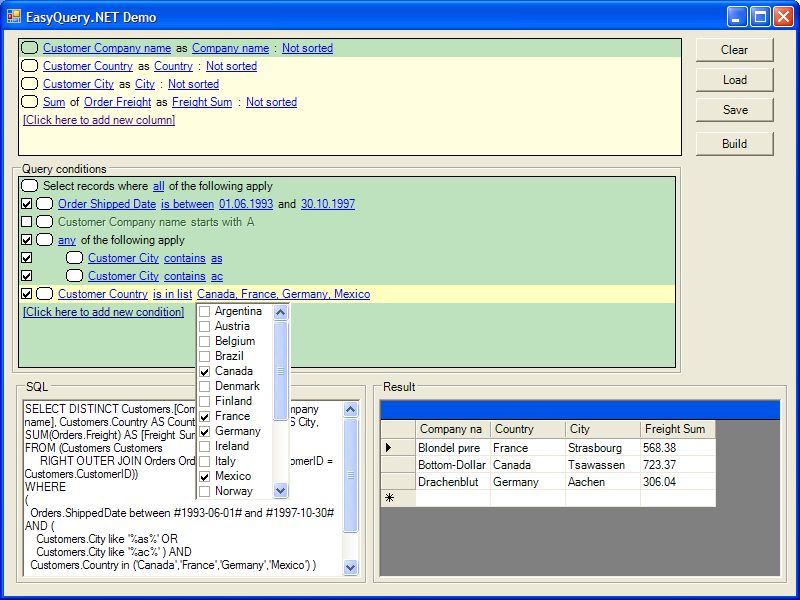Click the row button beside Sum of Order Freight

(30, 102)
